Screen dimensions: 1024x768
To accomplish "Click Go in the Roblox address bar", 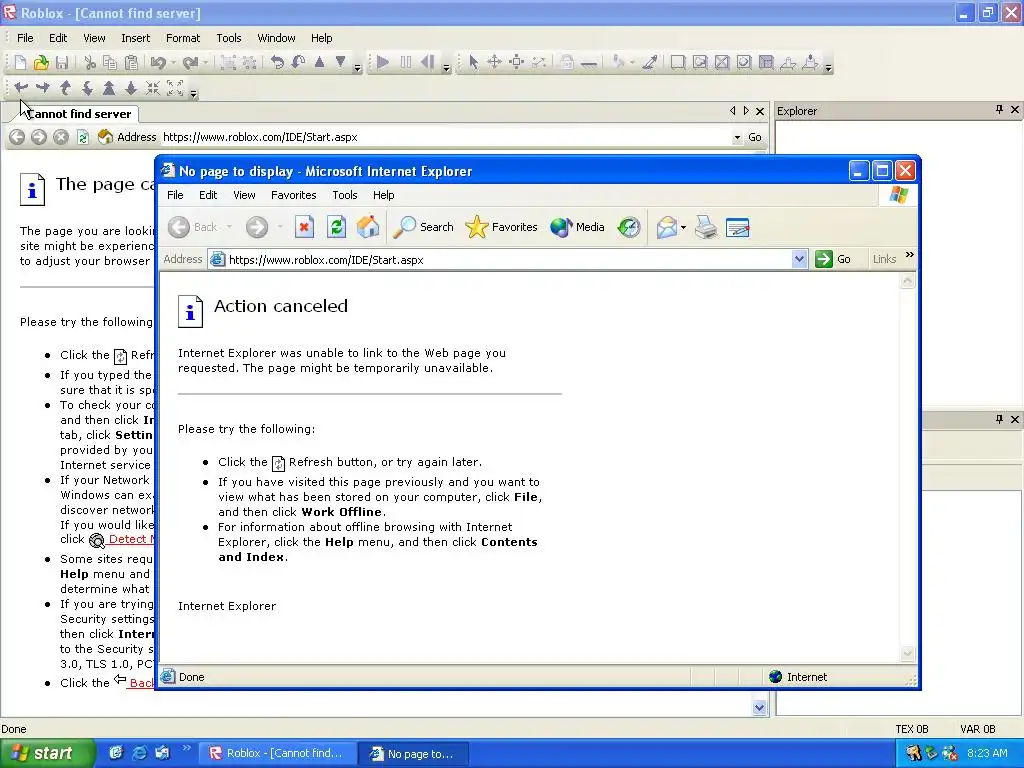I will (755, 137).
